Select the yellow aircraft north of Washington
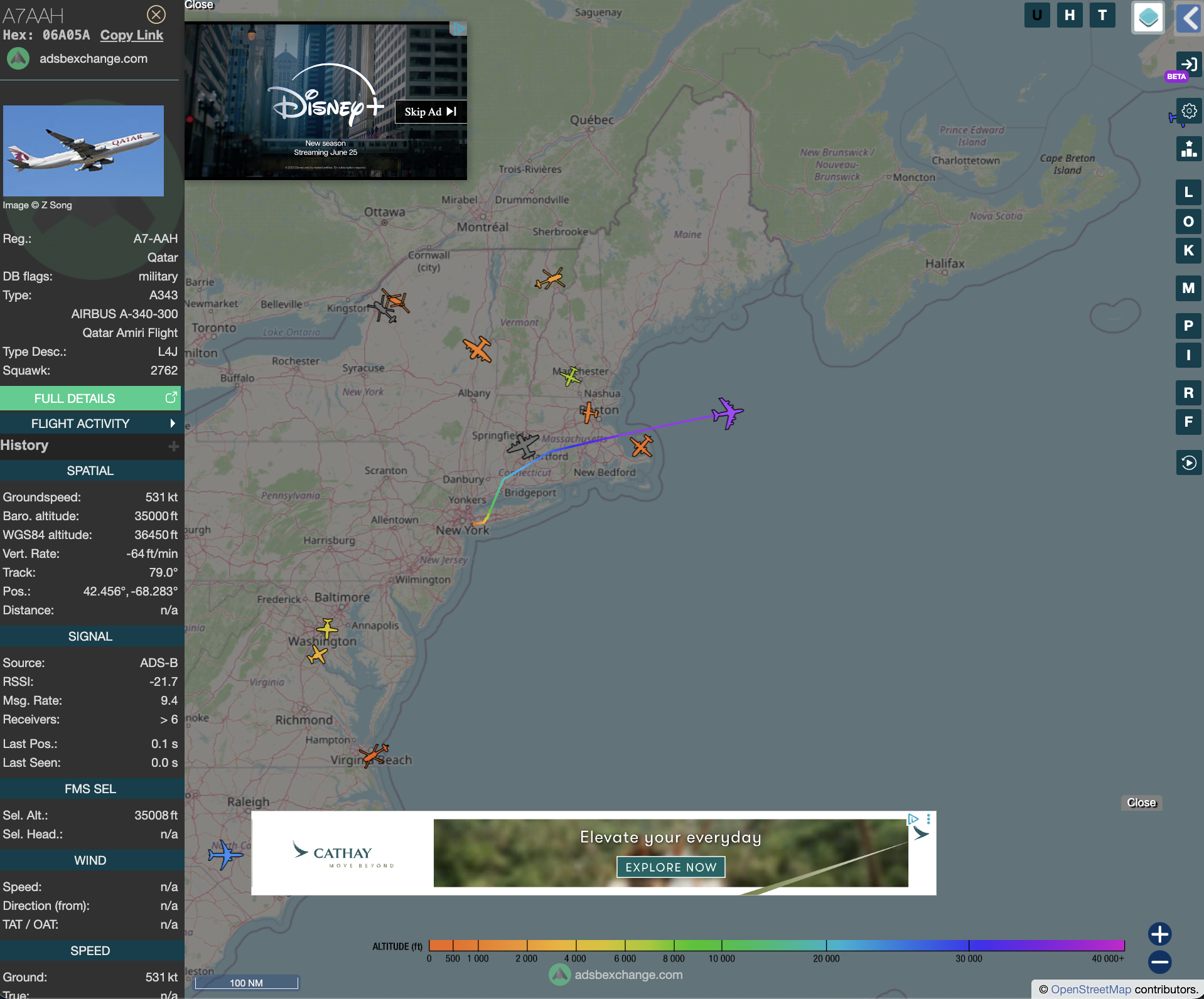 coord(327,628)
